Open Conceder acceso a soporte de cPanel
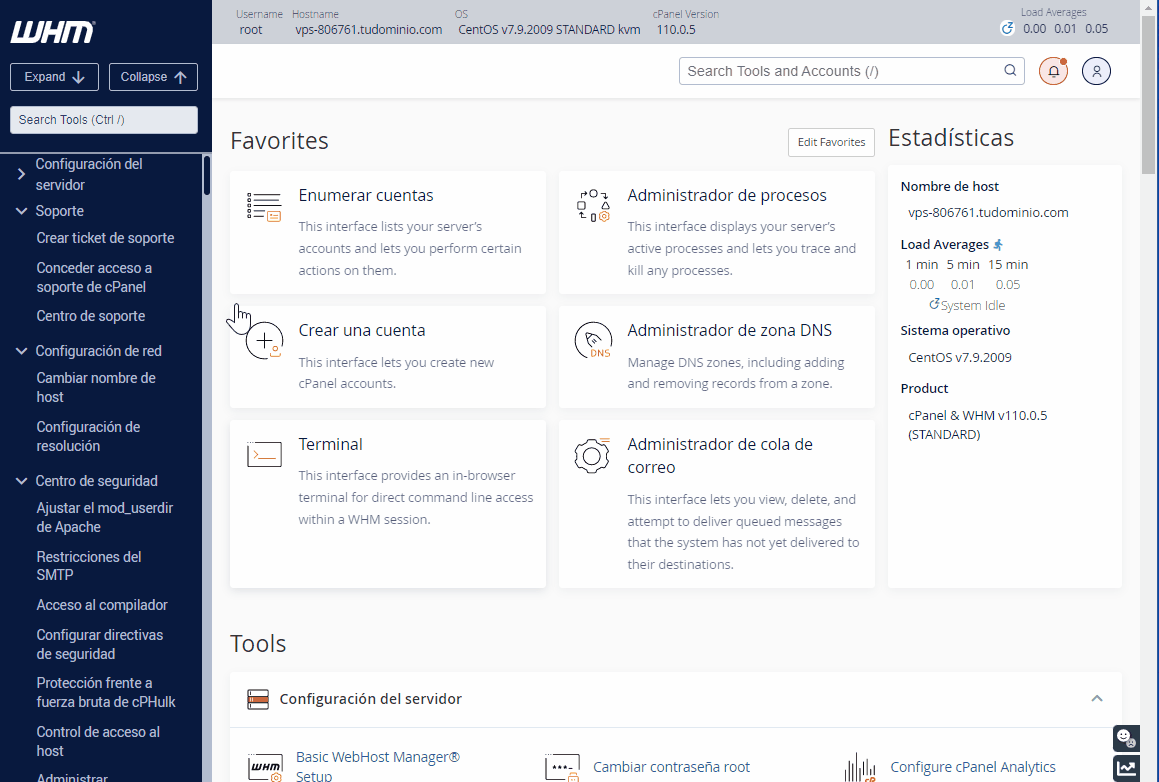 coord(94,277)
